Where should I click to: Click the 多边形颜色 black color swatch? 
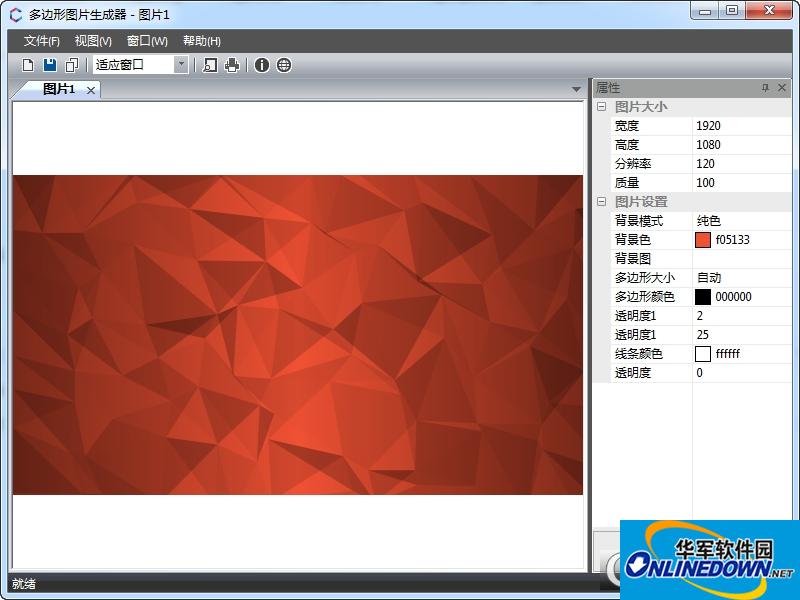tap(703, 296)
